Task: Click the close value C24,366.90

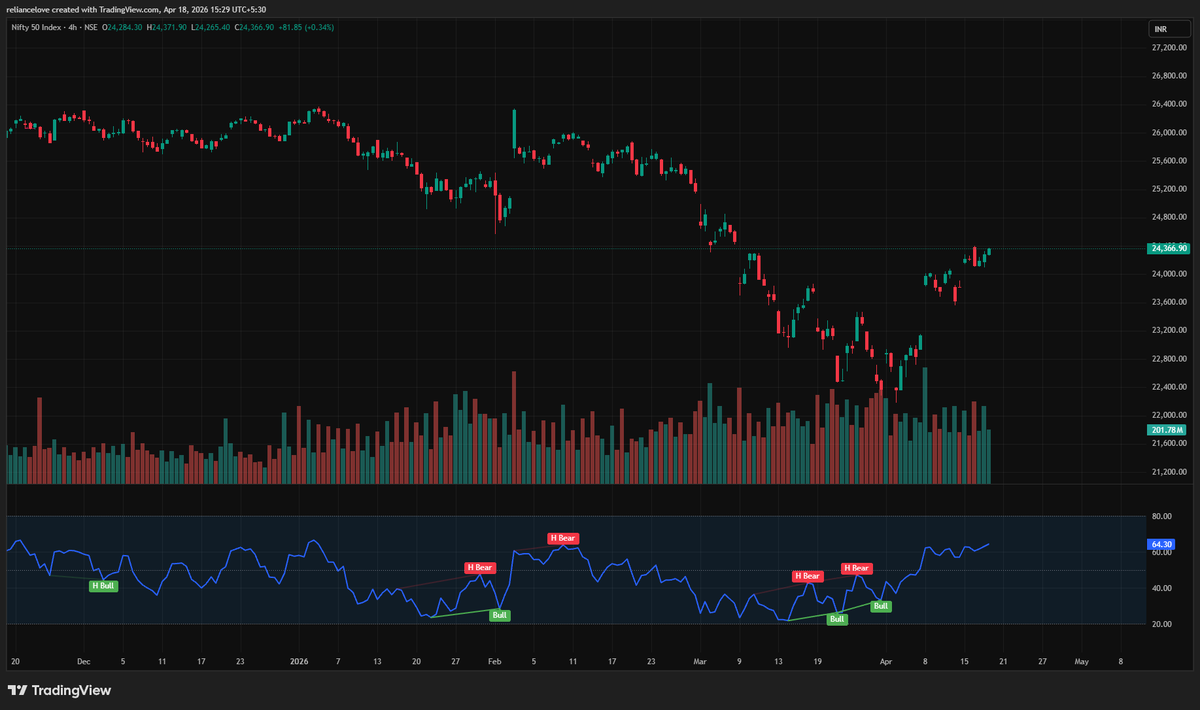Action: pos(254,27)
